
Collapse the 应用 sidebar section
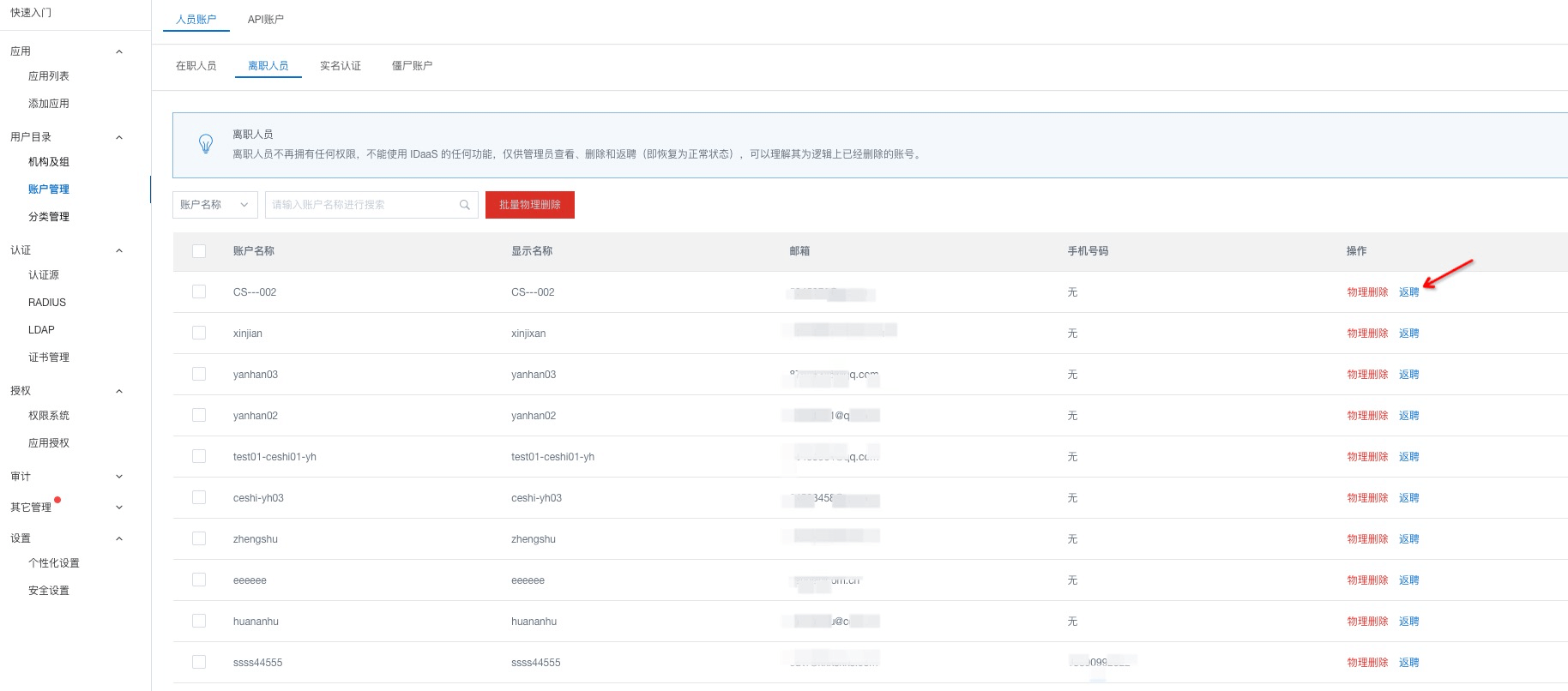pyautogui.click(x=119, y=51)
